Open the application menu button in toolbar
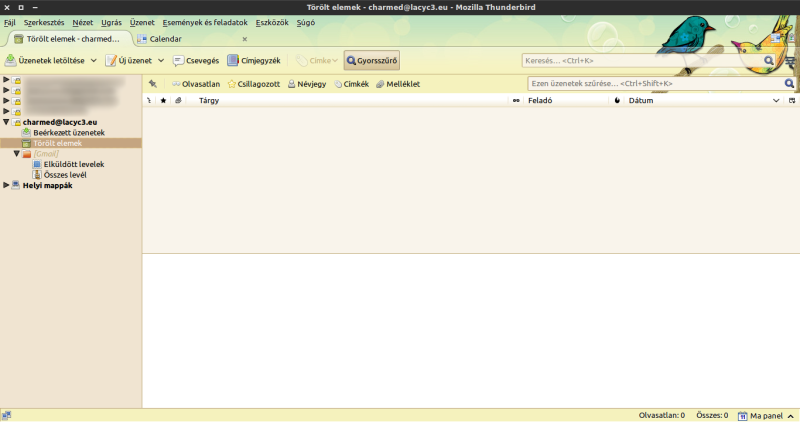This screenshot has height=422, width=800. point(791,61)
